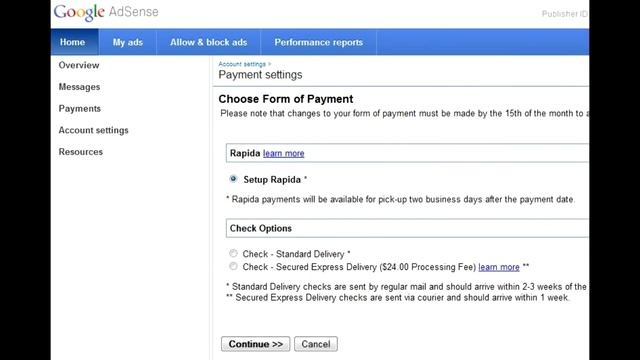The width and height of the screenshot is (640, 360).
Task: Choose Check - Standard Delivery option
Action: [233, 253]
